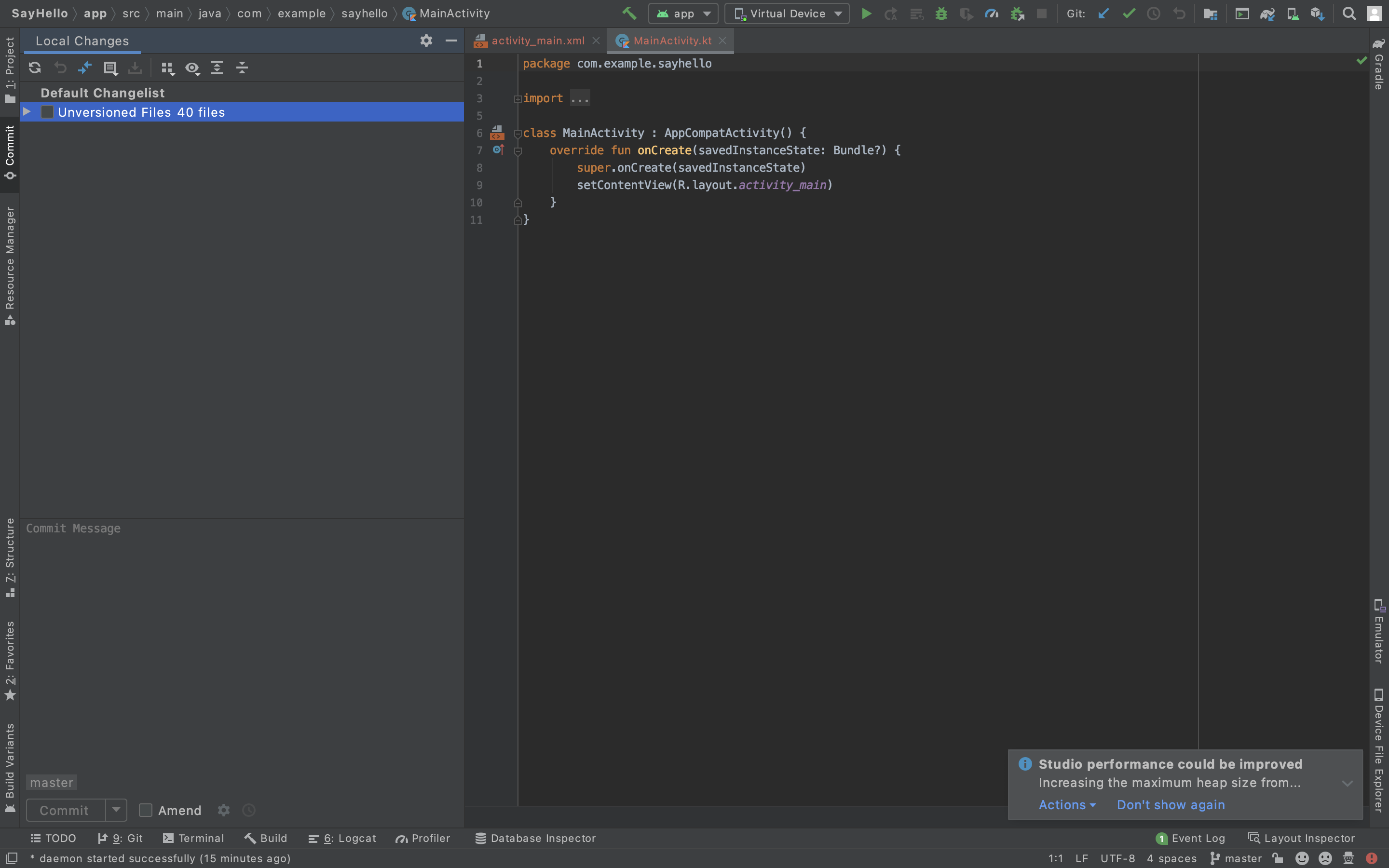Open the Terminal tool window tab
This screenshot has height=868, width=1389.
click(x=193, y=838)
